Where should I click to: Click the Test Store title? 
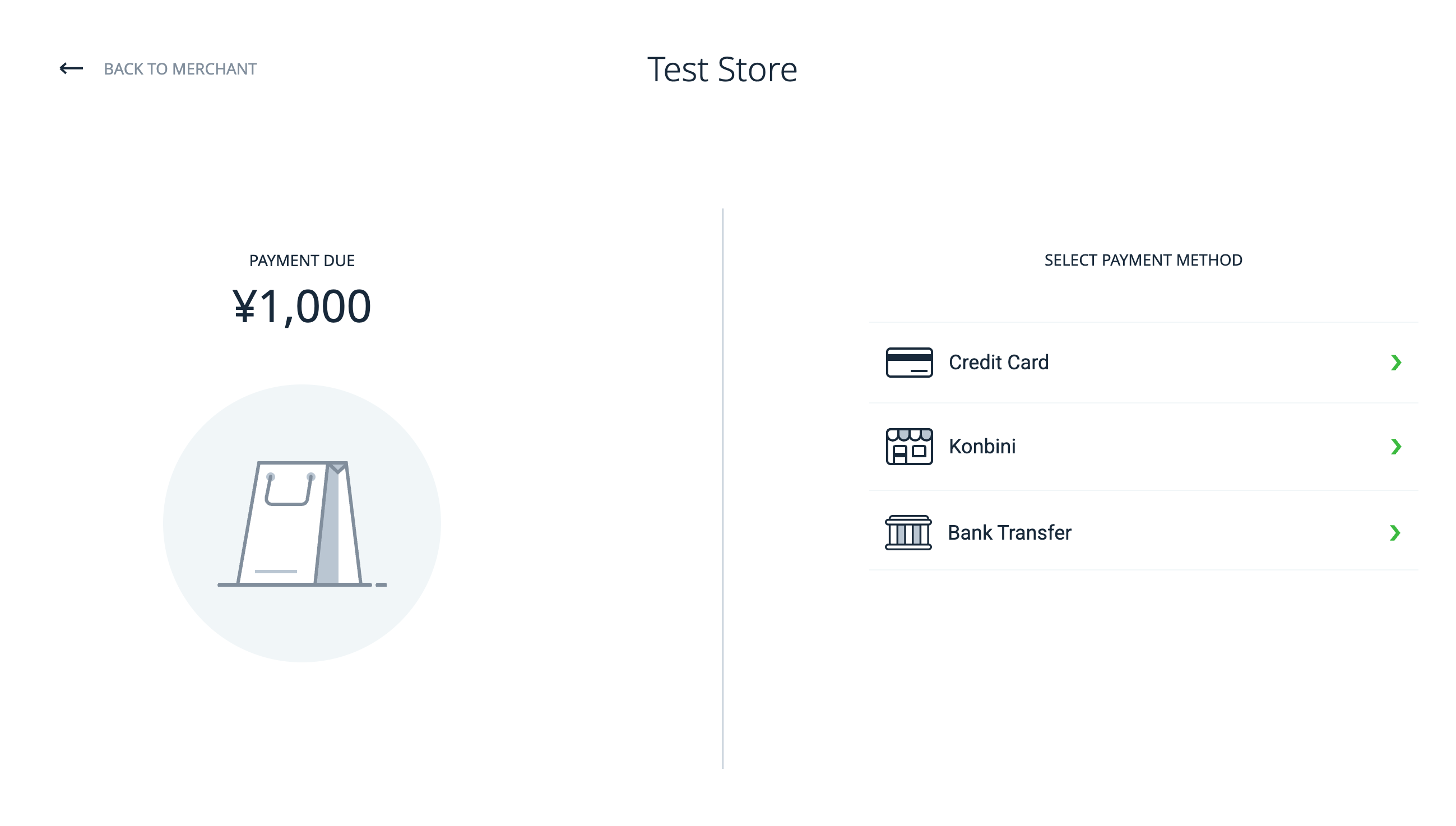pyautogui.click(x=722, y=69)
